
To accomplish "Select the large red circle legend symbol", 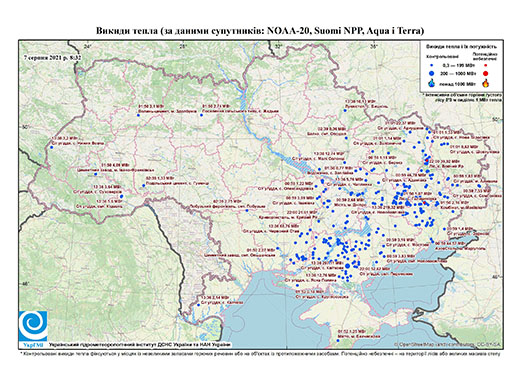I will pyautogui.click(x=485, y=73).
